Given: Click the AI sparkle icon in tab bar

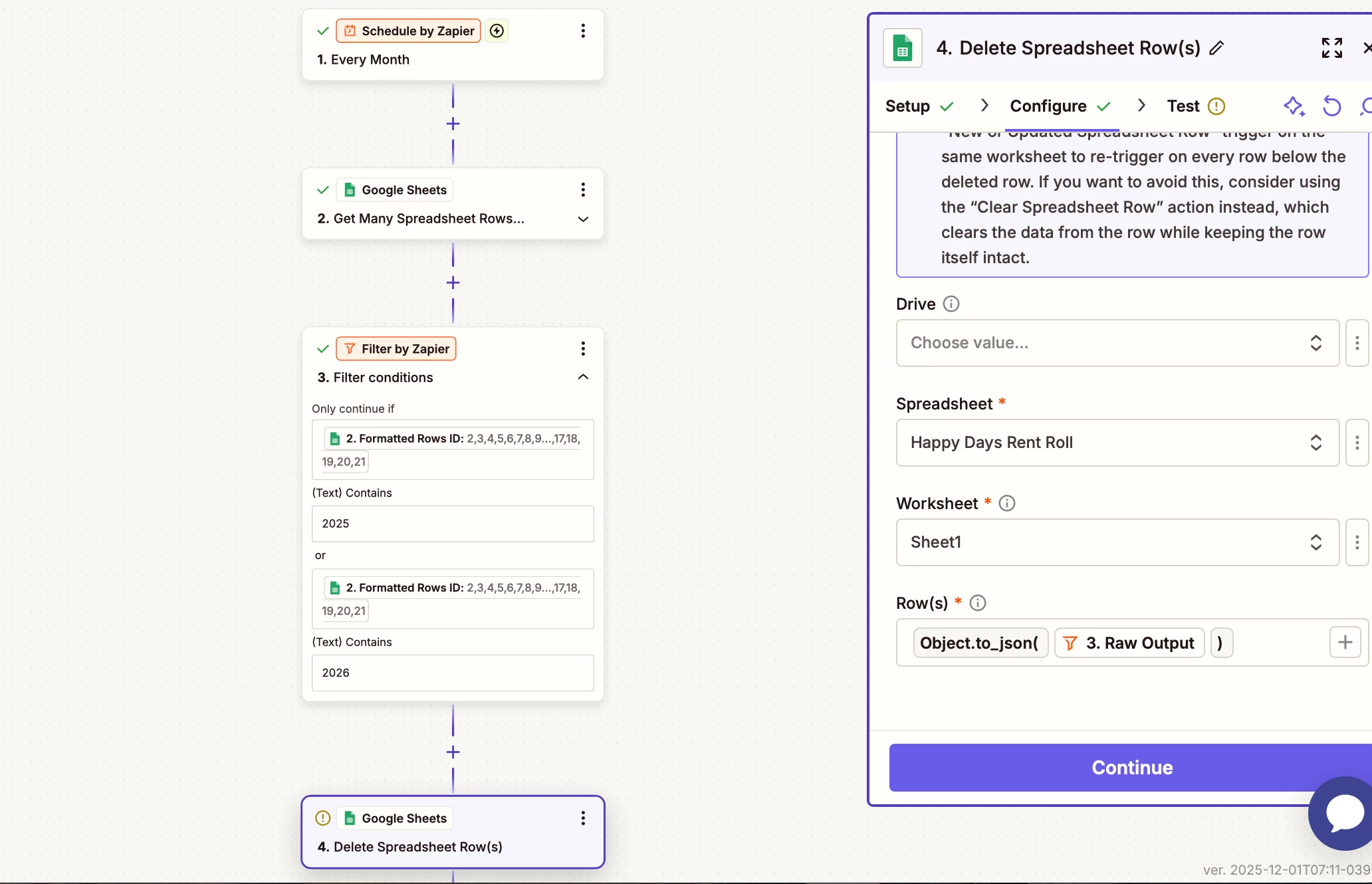Looking at the screenshot, I should 1294,106.
